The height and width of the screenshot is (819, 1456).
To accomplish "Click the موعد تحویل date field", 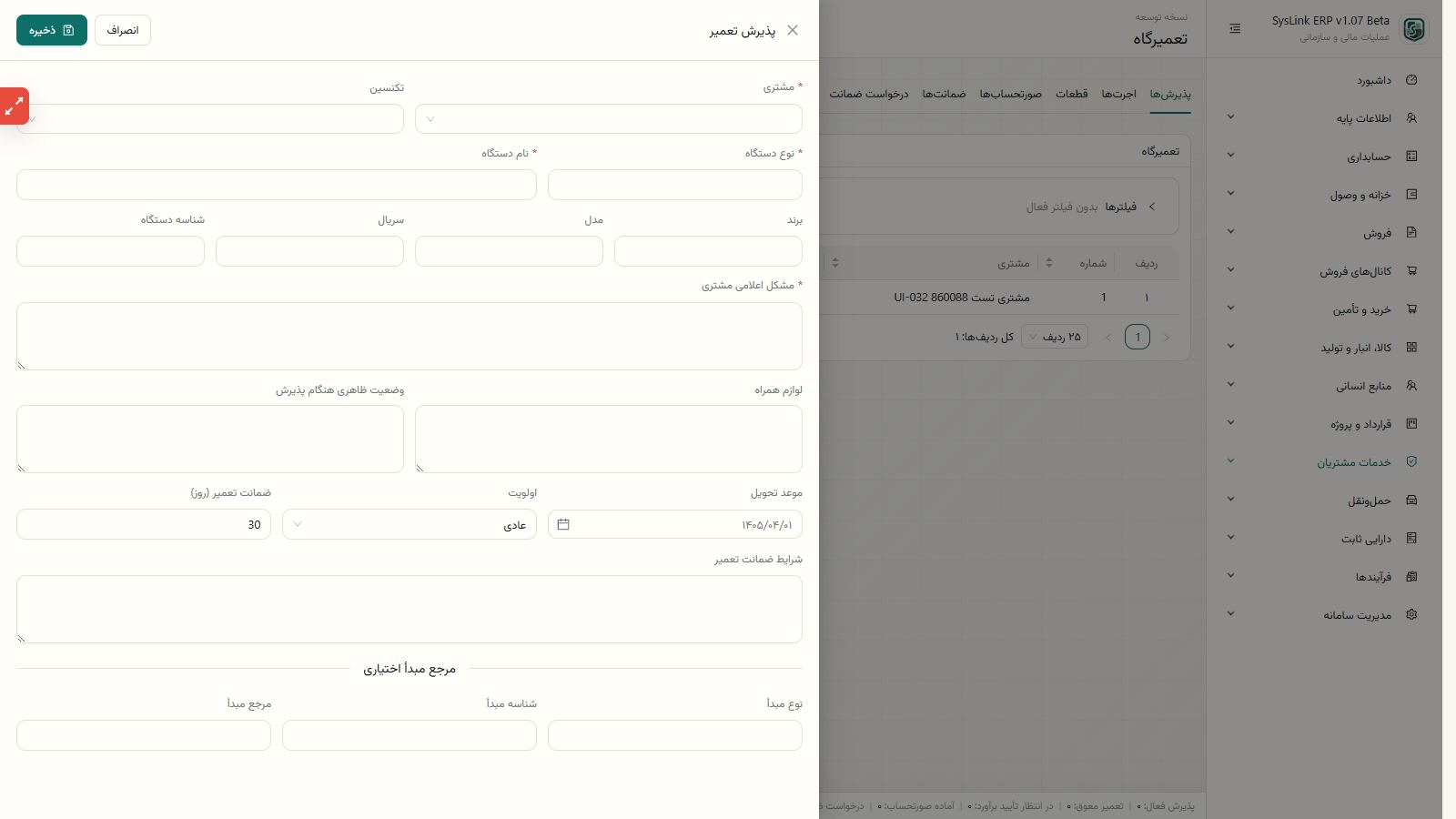I will pyautogui.click(x=675, y=524).
